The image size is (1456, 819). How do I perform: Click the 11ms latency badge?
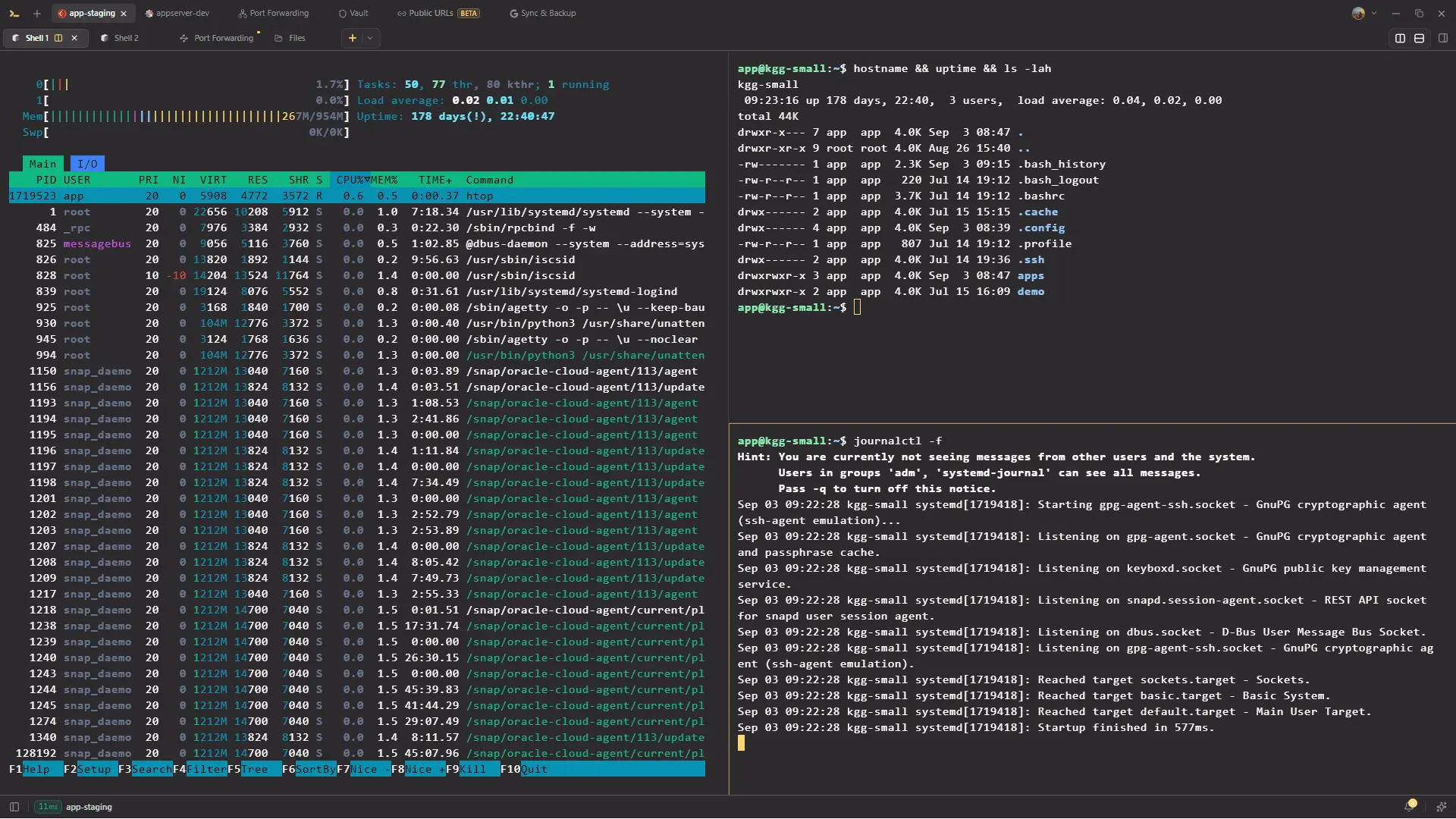pos(48,807)
